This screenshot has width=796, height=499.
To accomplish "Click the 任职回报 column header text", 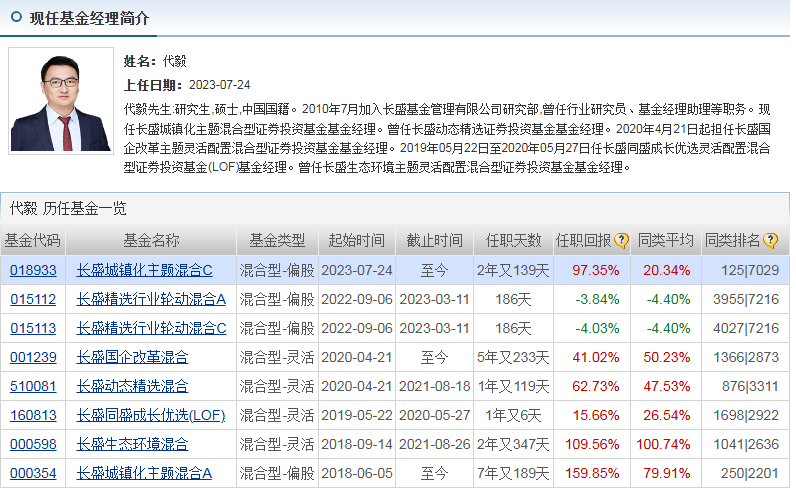I will [x=584, y=241].
